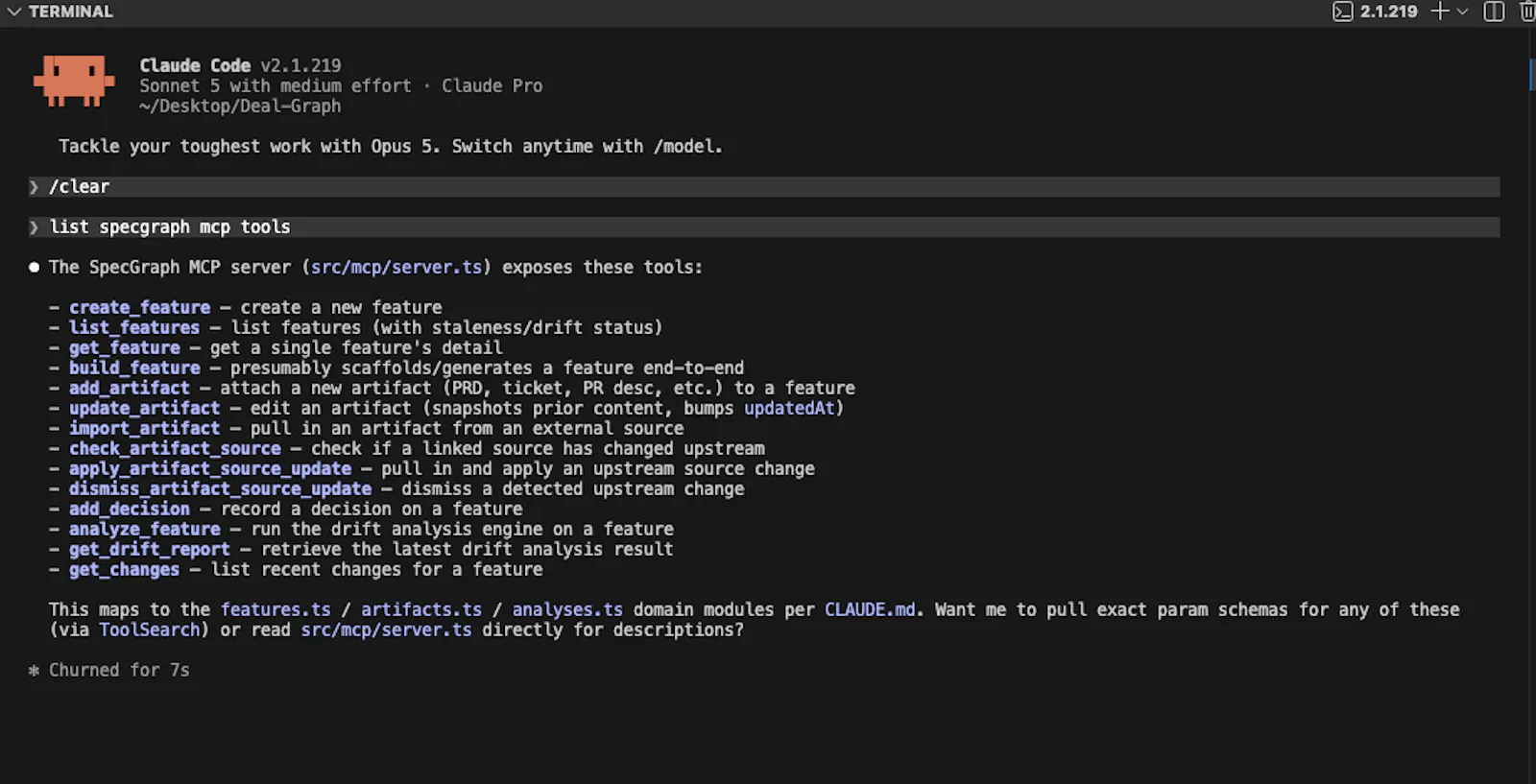Click the update_artifact tool name
The image size is (1536, 784).
pos(144,408)
